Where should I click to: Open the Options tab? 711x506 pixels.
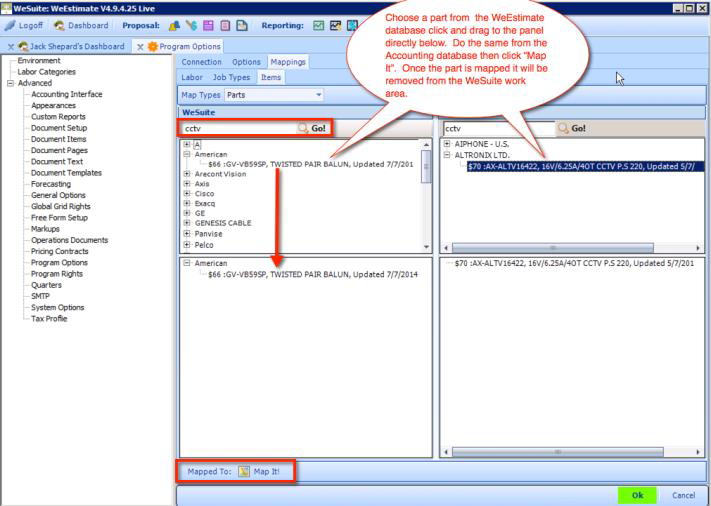point(246,62)
